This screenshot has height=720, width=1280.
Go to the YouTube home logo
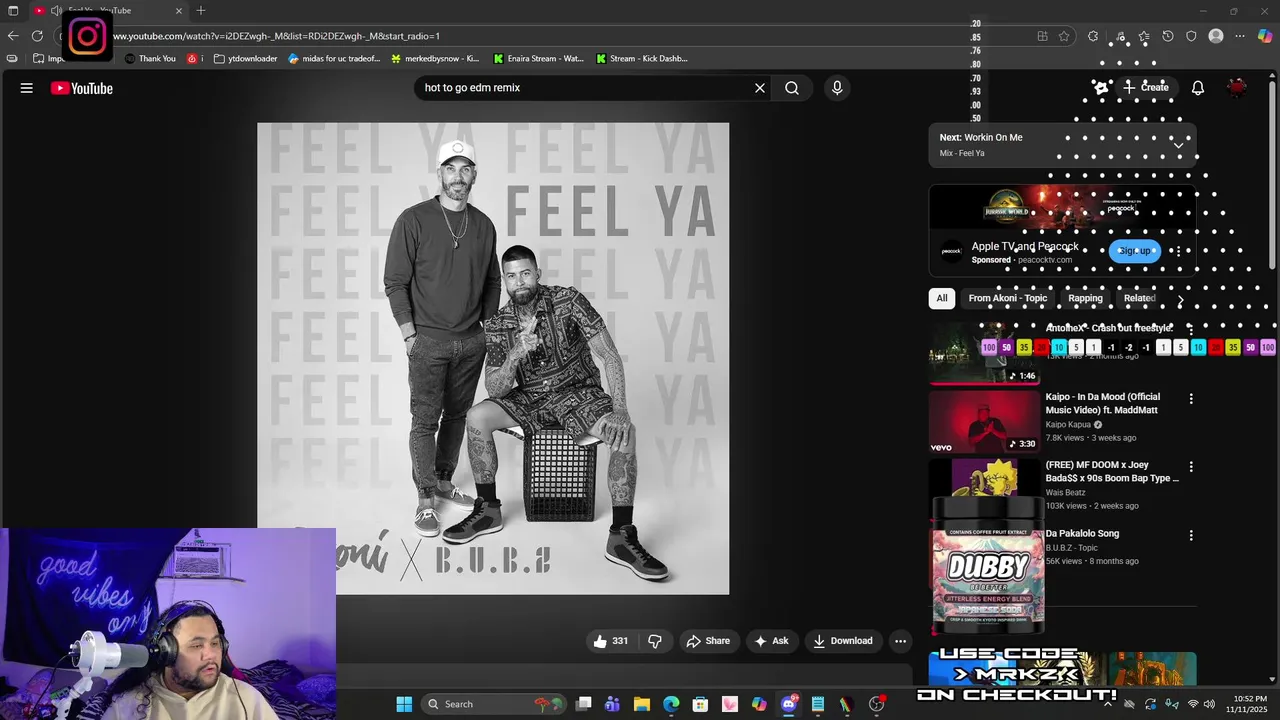82,88
